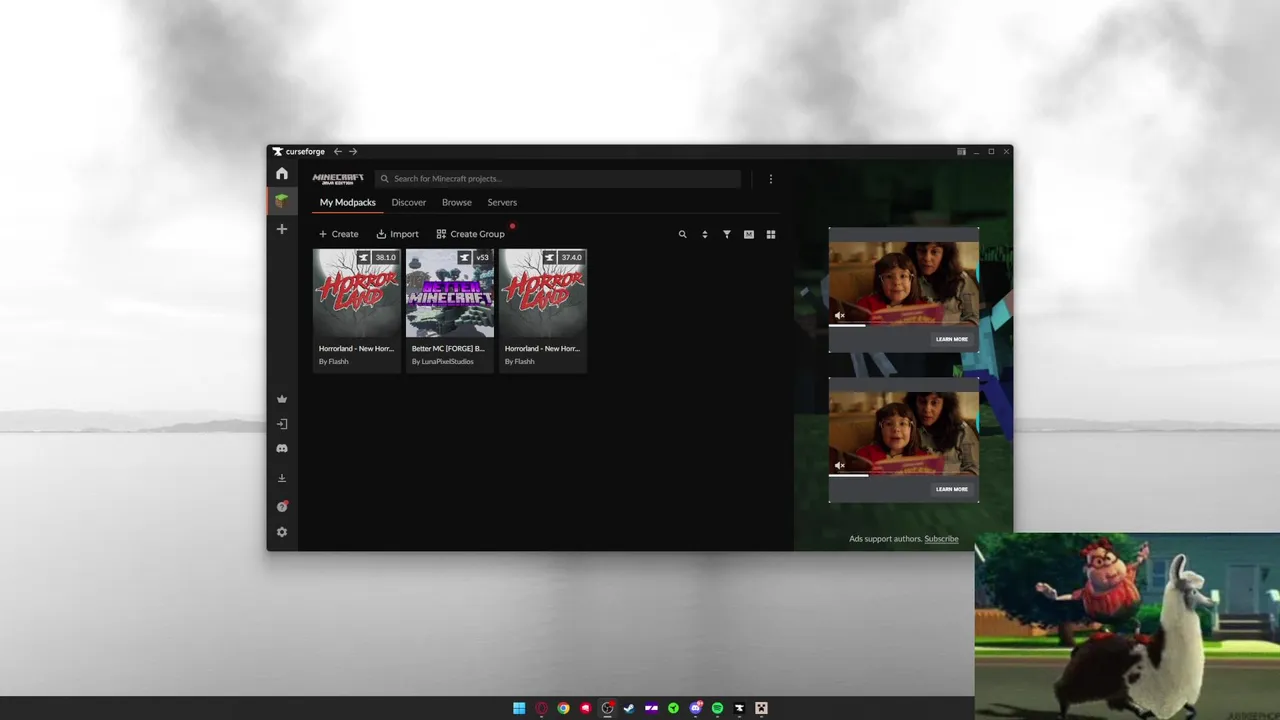Open the modpack filter funnel
The height and width of the screenshot is (720, 1280).
pyautogui.click(x=727, y=234)
